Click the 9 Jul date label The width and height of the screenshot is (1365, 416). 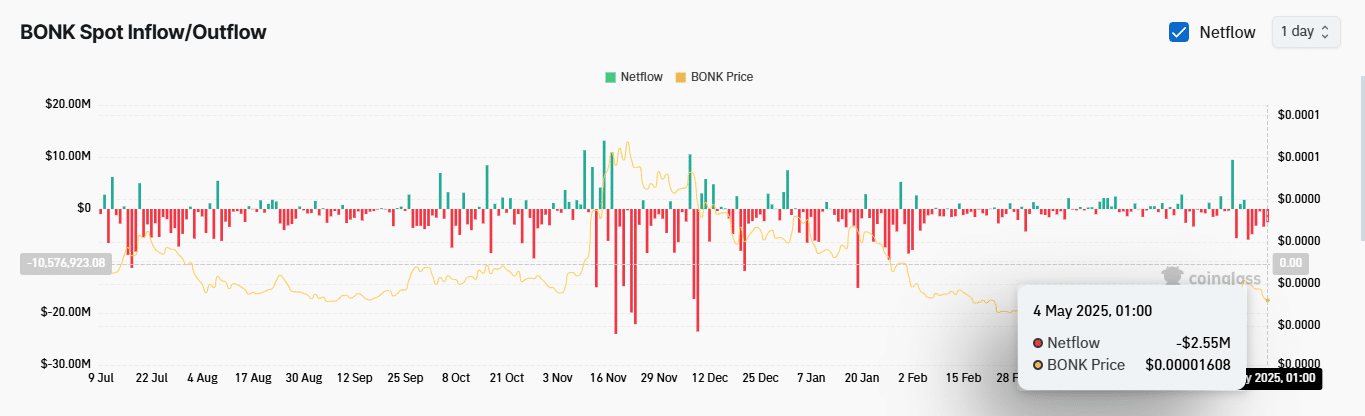(102, 379)
